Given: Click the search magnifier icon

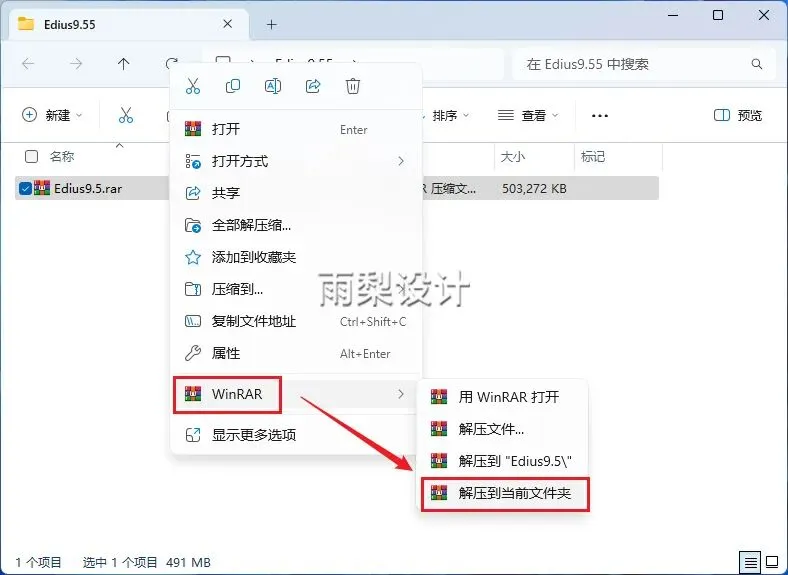Looking at the screenshot, I should click(756, 64).
